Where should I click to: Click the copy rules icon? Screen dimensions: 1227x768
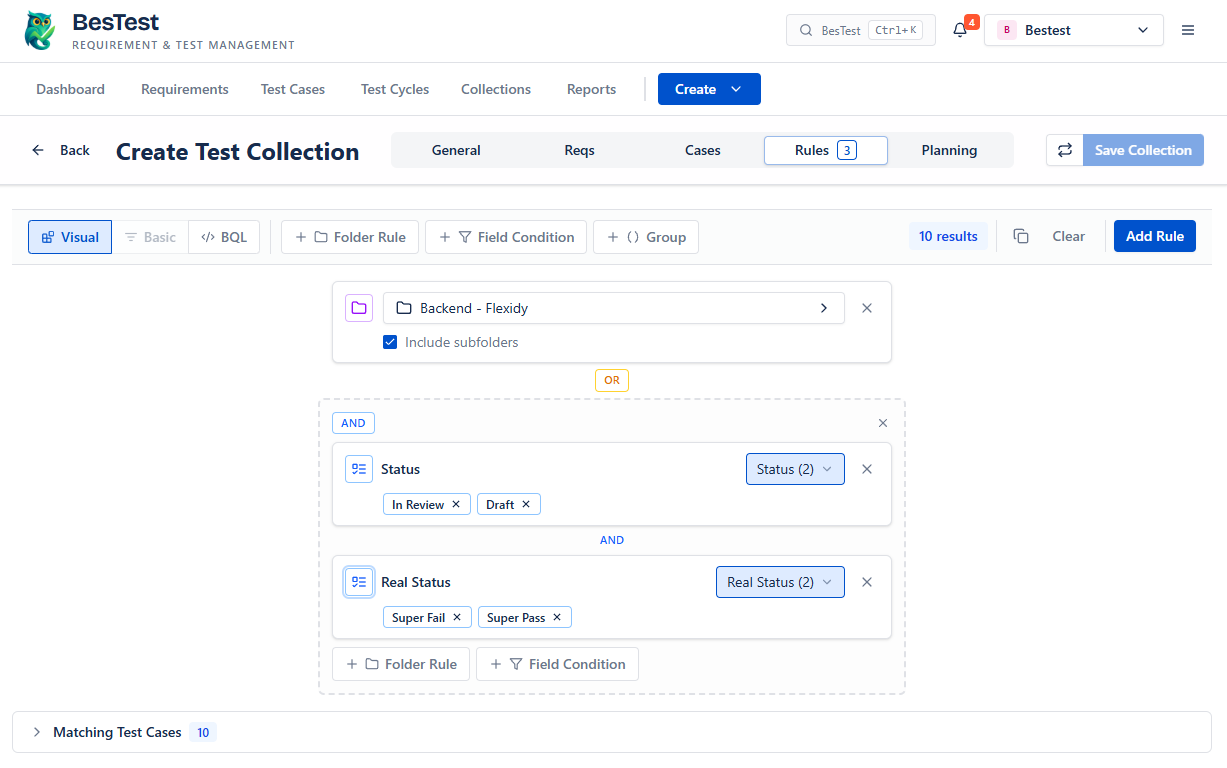tap(1021, 236)
